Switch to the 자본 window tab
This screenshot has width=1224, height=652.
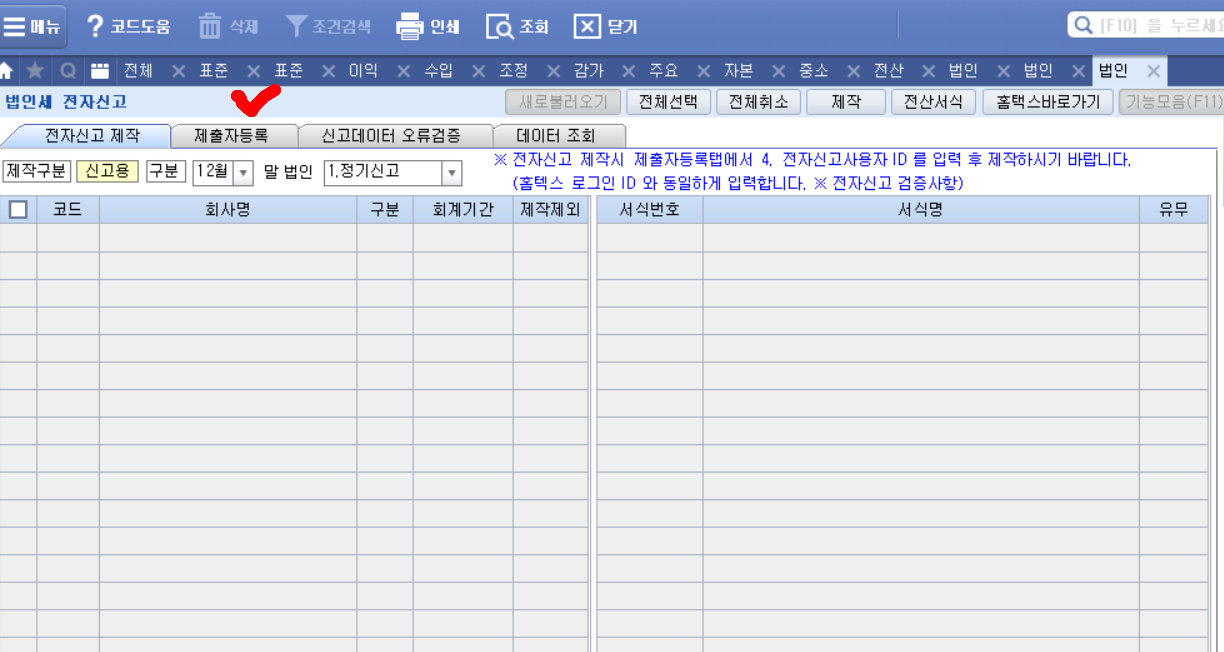click(x=738, y=71)
